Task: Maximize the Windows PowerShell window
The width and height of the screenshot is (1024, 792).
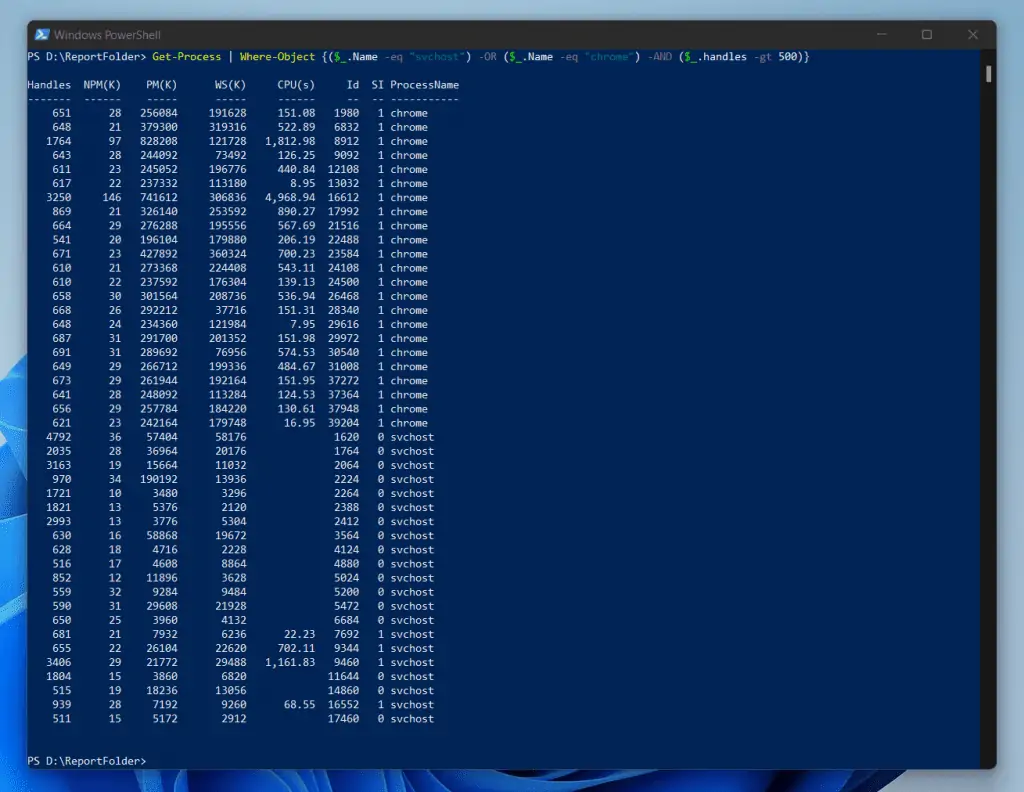Action: pos(927,34)
